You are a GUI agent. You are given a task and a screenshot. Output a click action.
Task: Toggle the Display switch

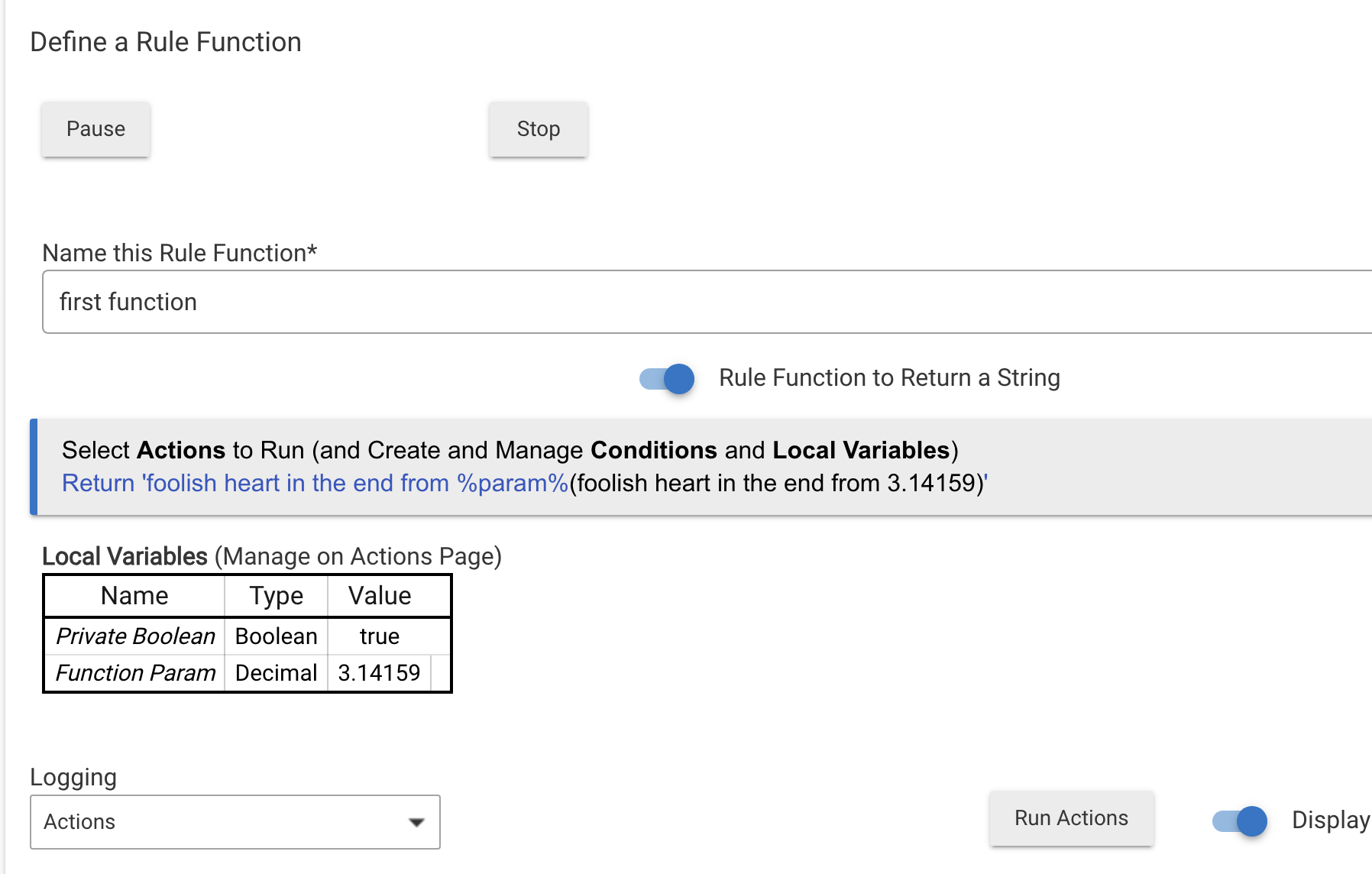tap(1240, 821)
